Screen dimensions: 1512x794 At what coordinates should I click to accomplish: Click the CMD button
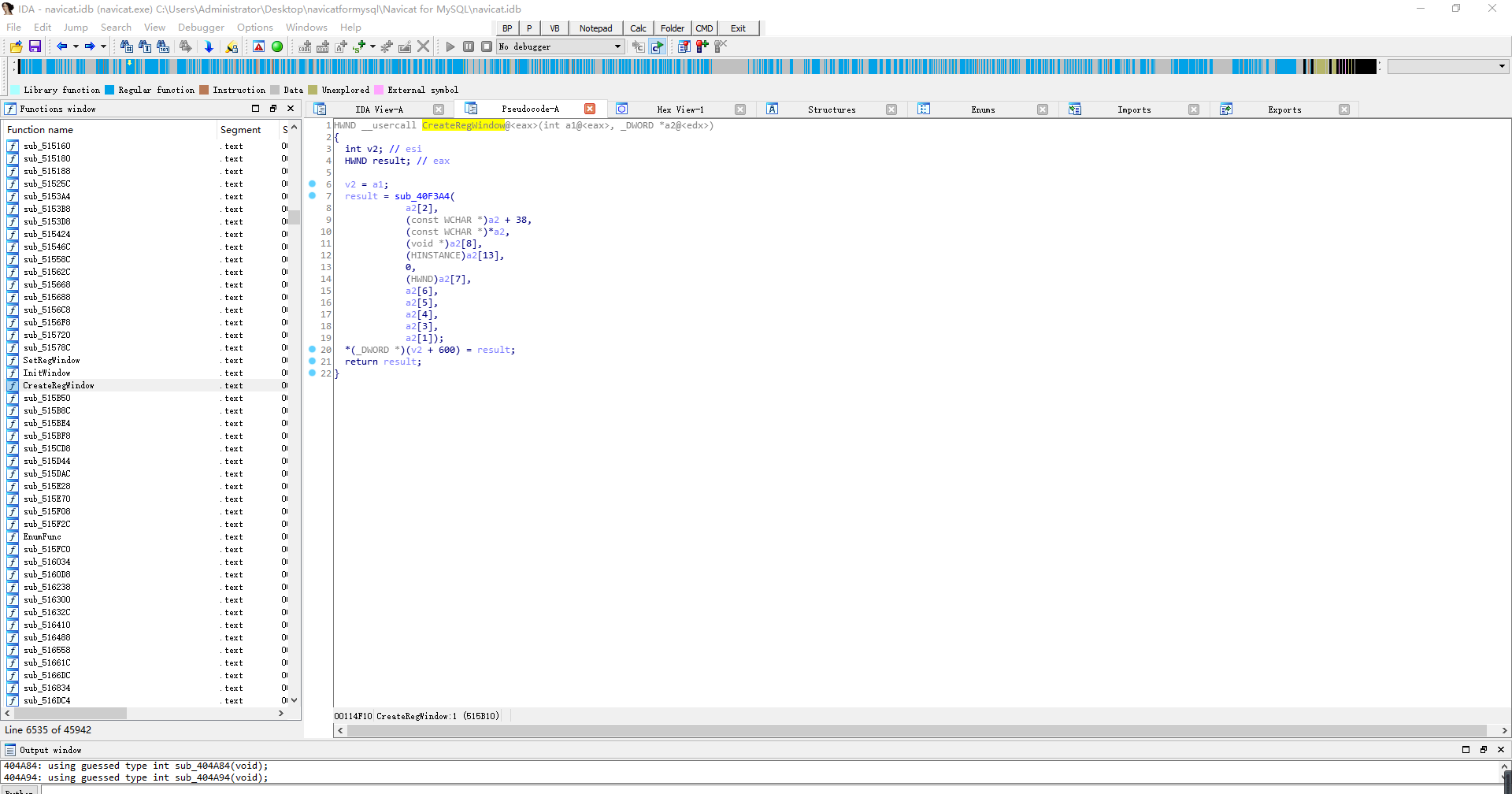pos(704,28)
